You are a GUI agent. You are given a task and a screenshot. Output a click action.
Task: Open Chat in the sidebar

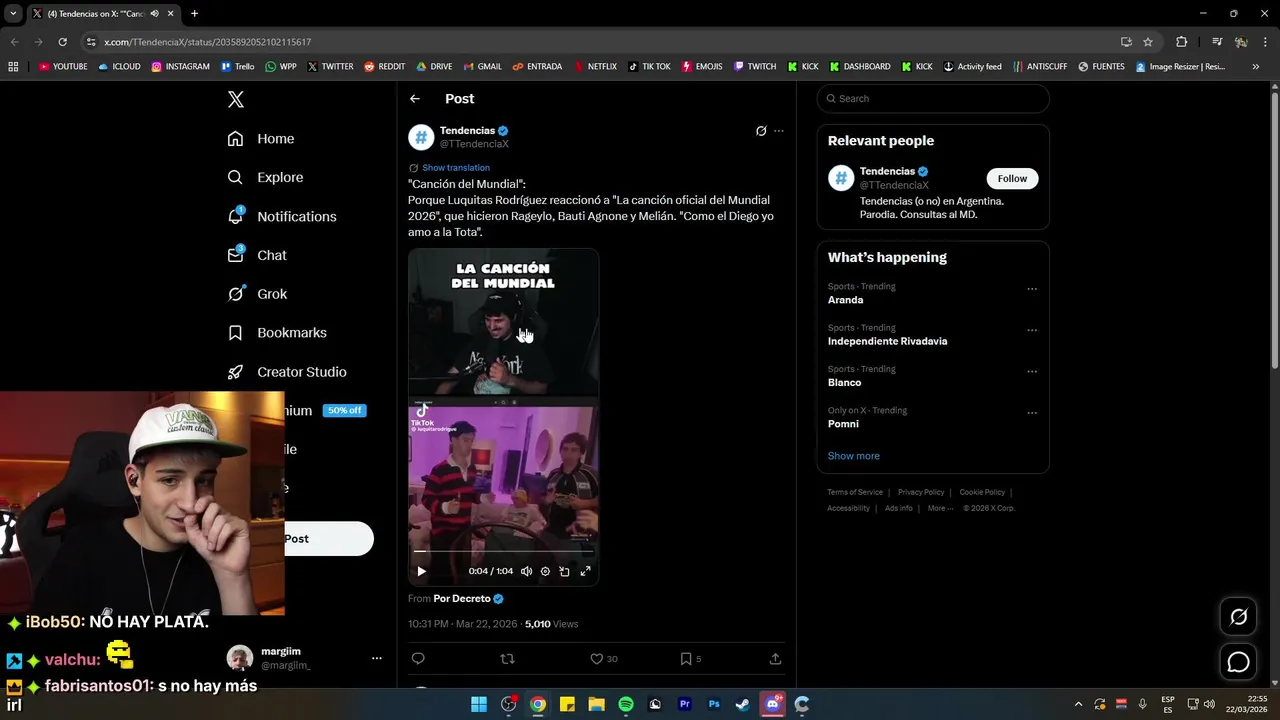point(257,255)
